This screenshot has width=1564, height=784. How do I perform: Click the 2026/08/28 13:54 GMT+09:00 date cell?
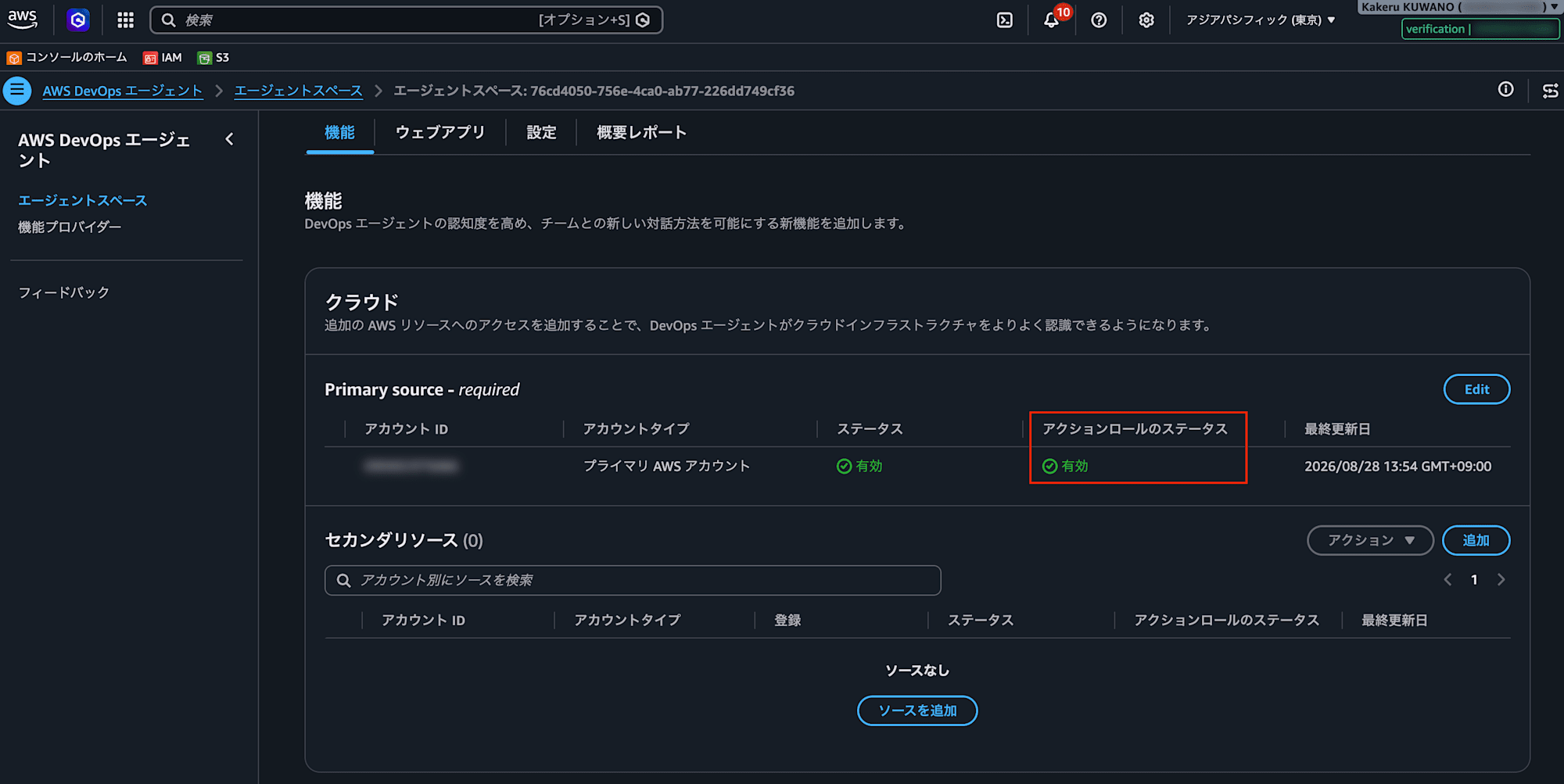pyautogui.click(x=1397, y=467)
